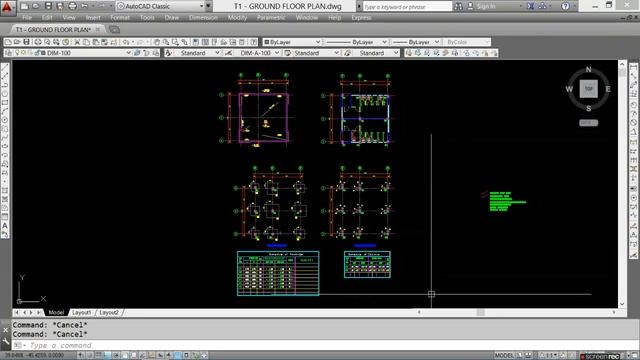Click the quick access Save icon
The height and width of the screenshot is (360, 640).
pyautogui.click(x=48, y=6)
